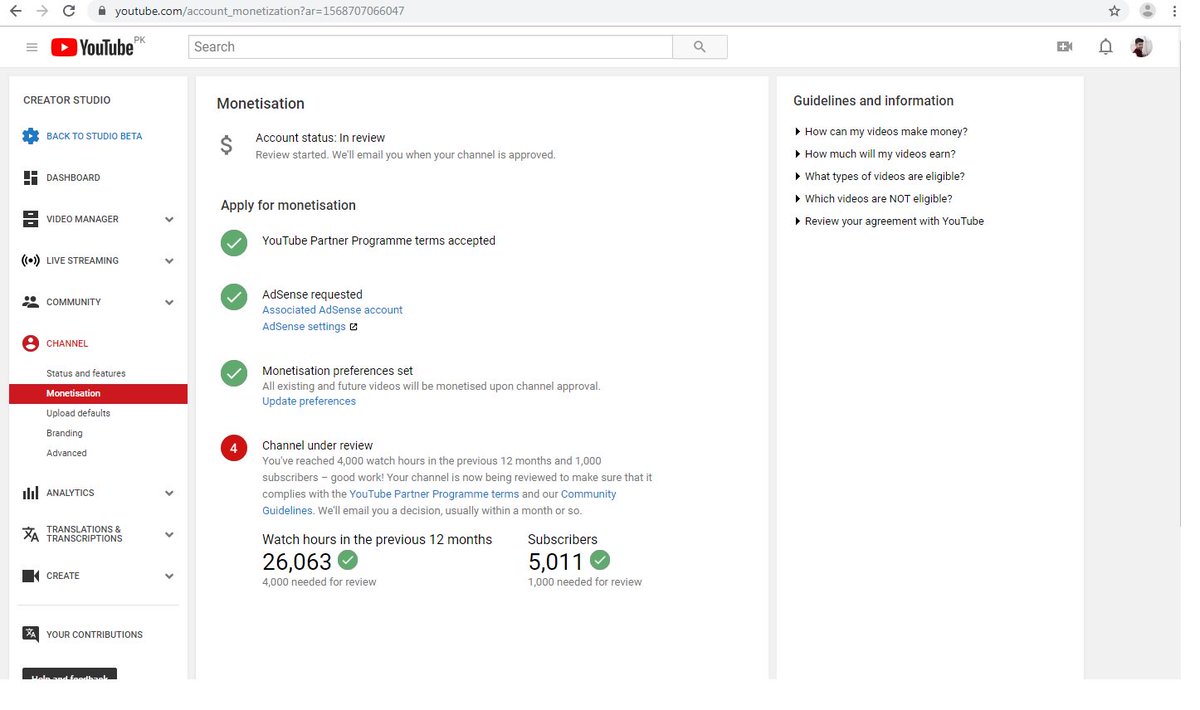Click the Channel person icon
Image resolution: width=1200 pixels, height=710 pixels.
pyautogui.click(x=30, y=343)
